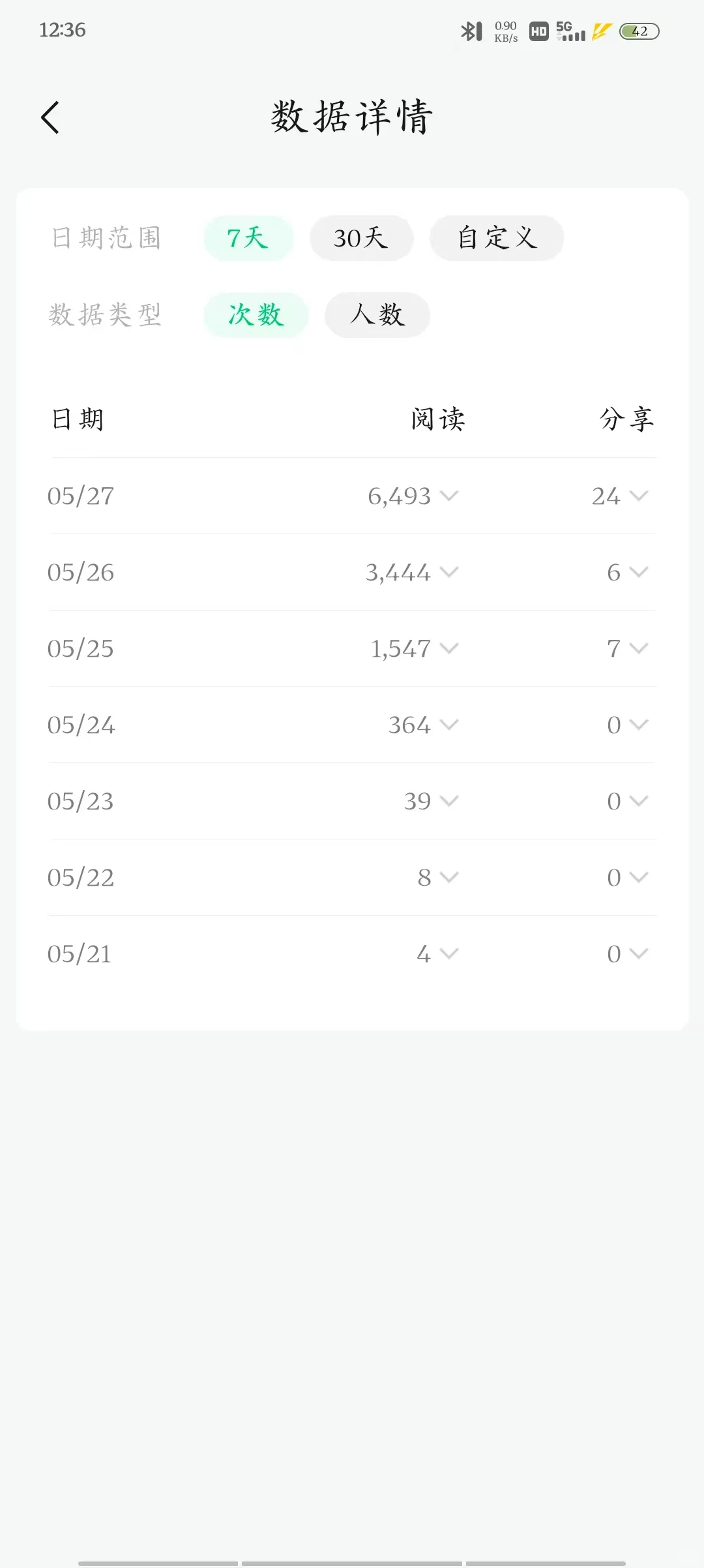Select the 30天 date range

(x=361, y=238)
